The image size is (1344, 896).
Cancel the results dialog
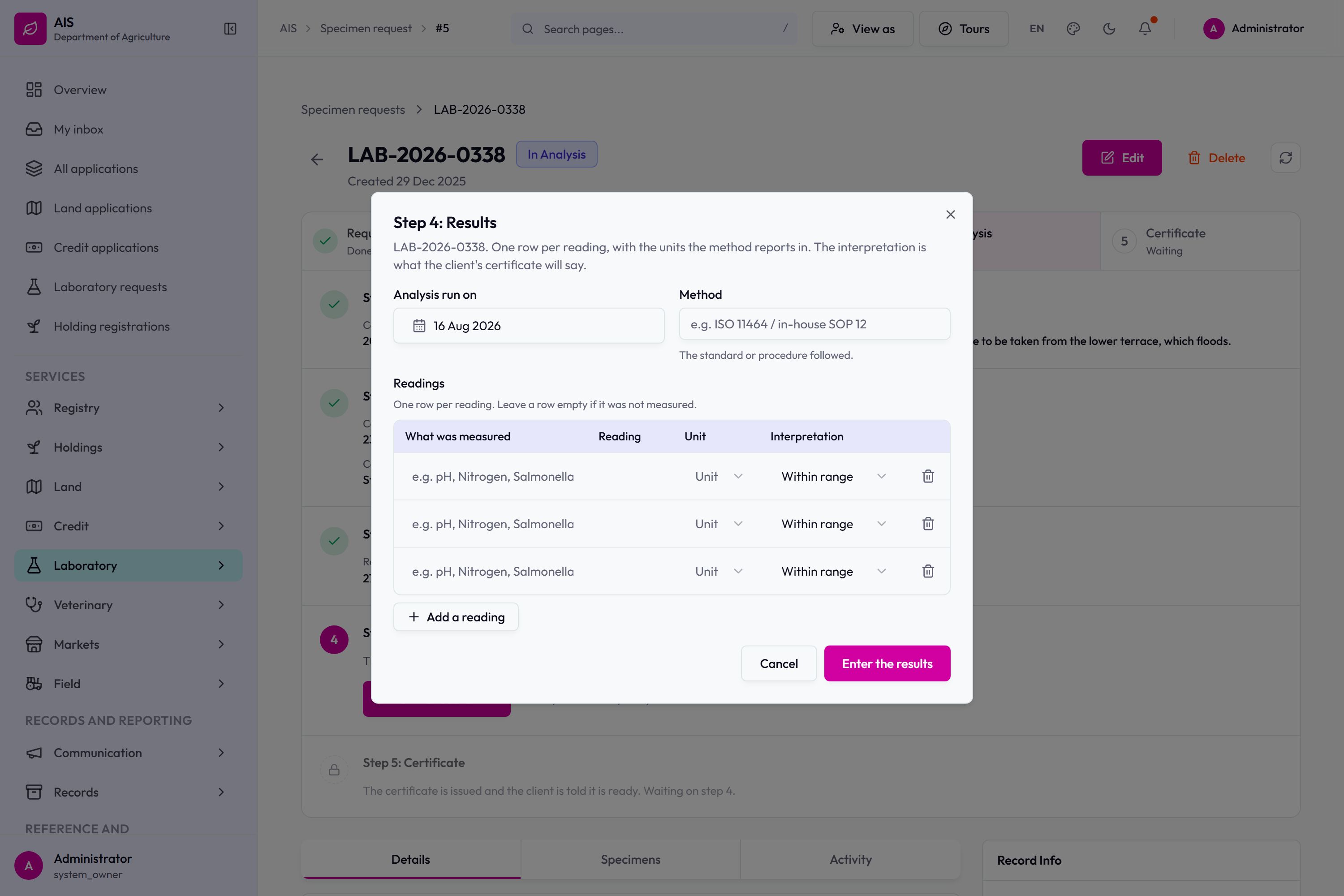[x=778, y=663]
